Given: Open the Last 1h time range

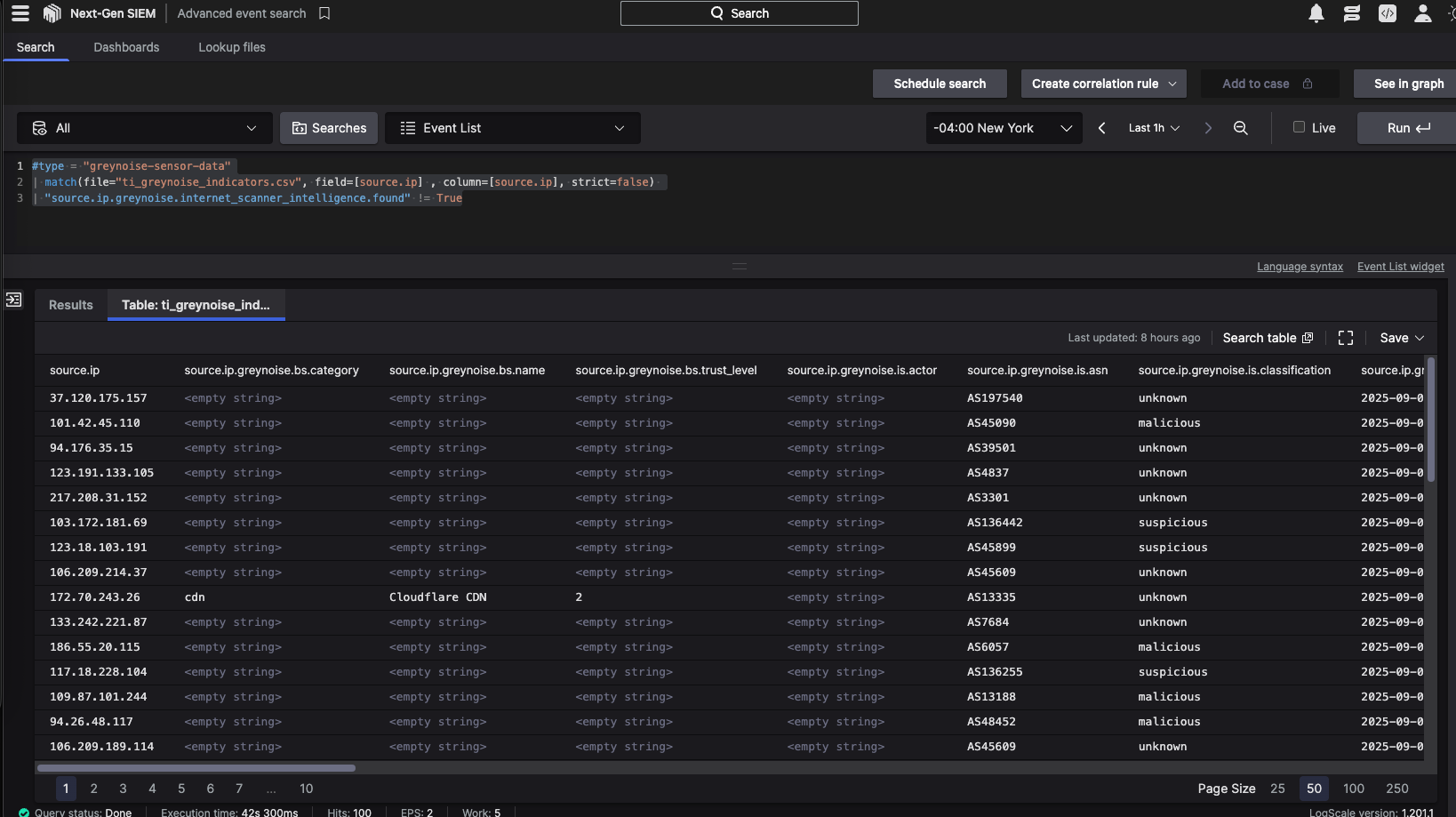Looking at the screenshot, I should pos(1154,128).
